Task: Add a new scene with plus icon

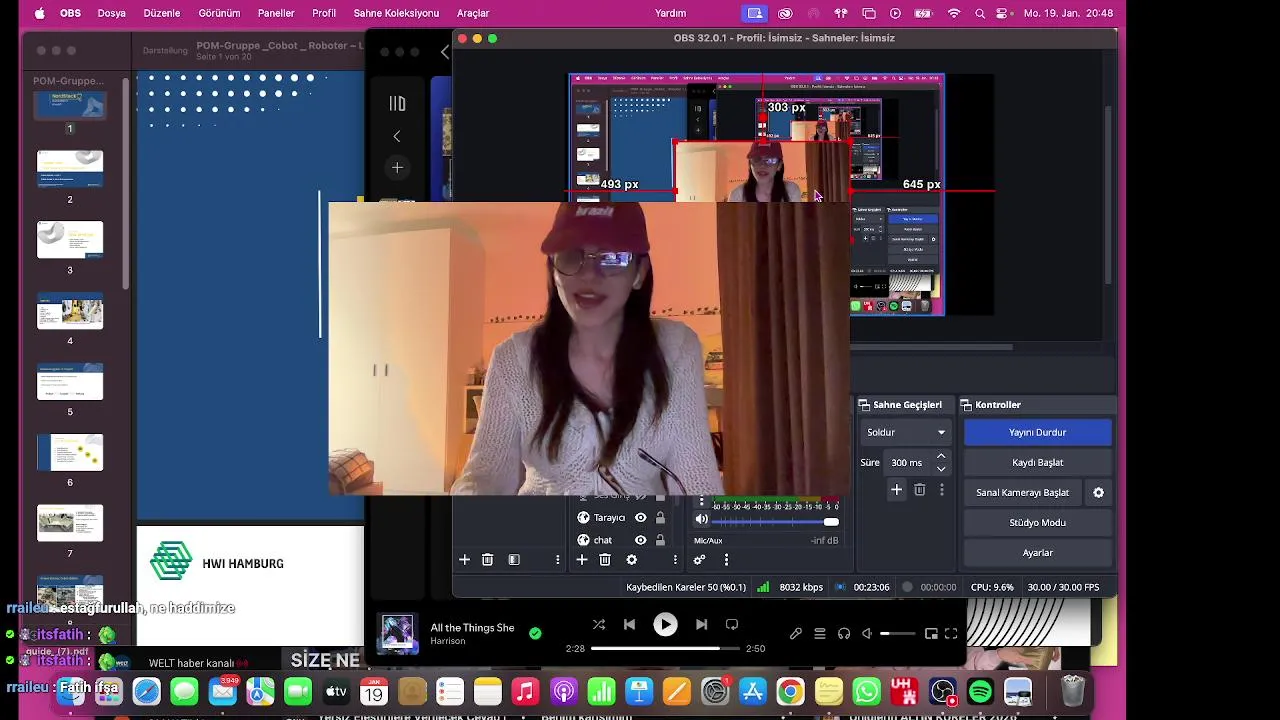Action: pyautogui.click(x=464, y=560)
